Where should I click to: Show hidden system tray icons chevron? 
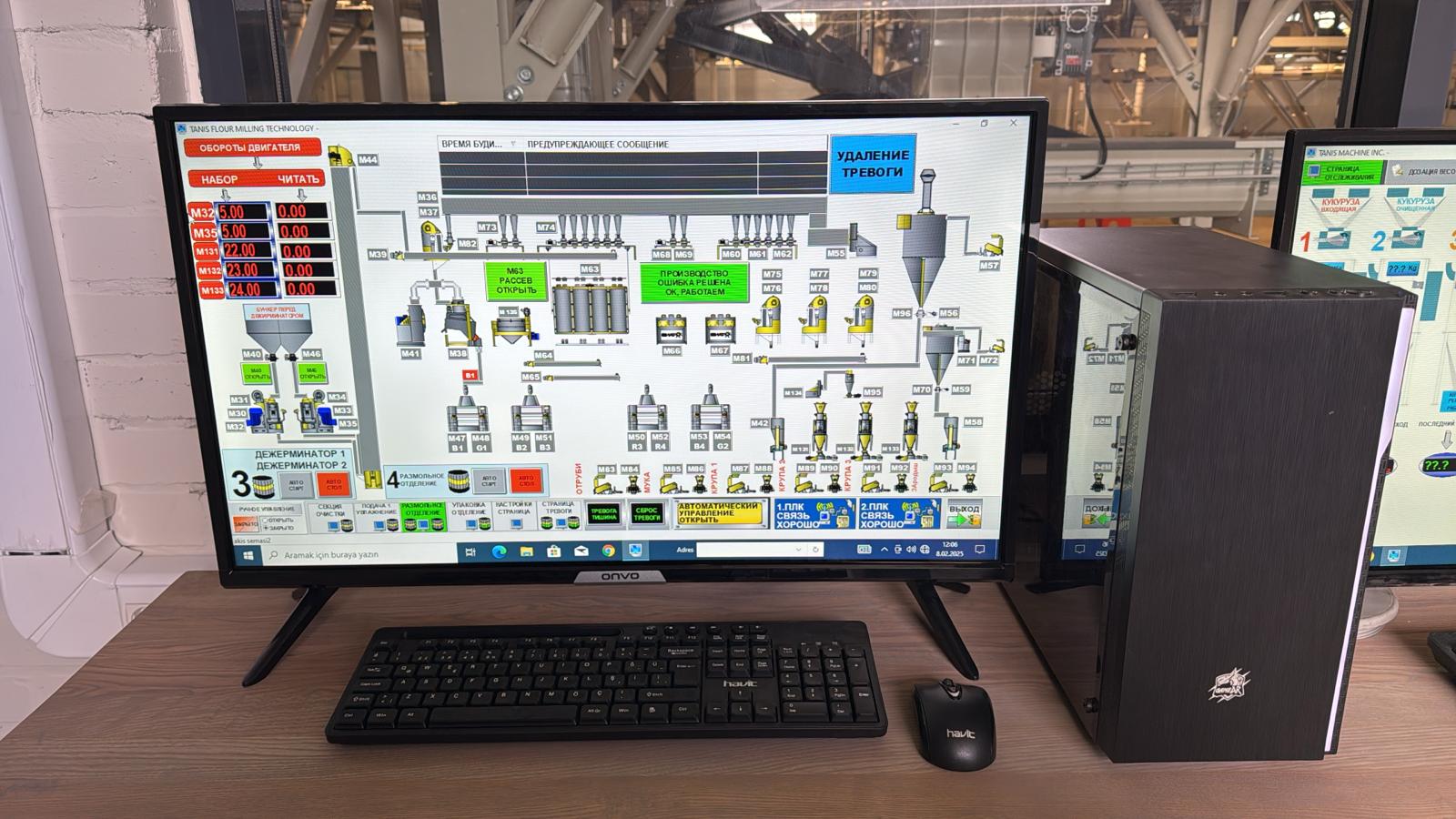coord(884,550)
